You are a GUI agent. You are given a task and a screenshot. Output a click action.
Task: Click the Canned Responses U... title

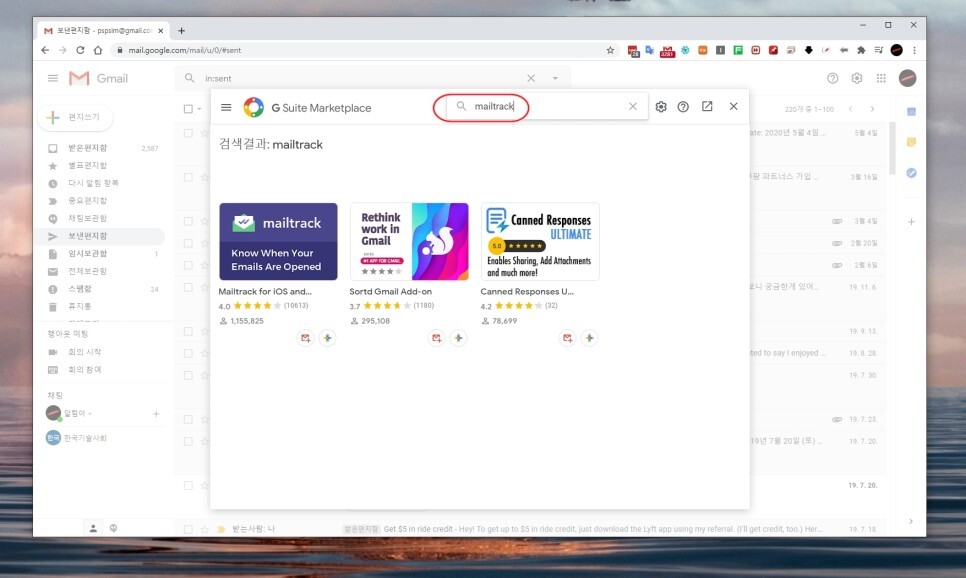coord(527,291)
